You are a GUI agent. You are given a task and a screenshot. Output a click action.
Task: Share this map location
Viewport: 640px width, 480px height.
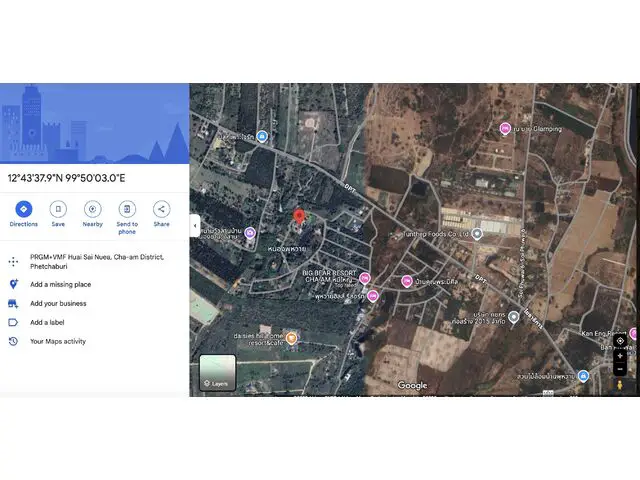tap(161, 209)
